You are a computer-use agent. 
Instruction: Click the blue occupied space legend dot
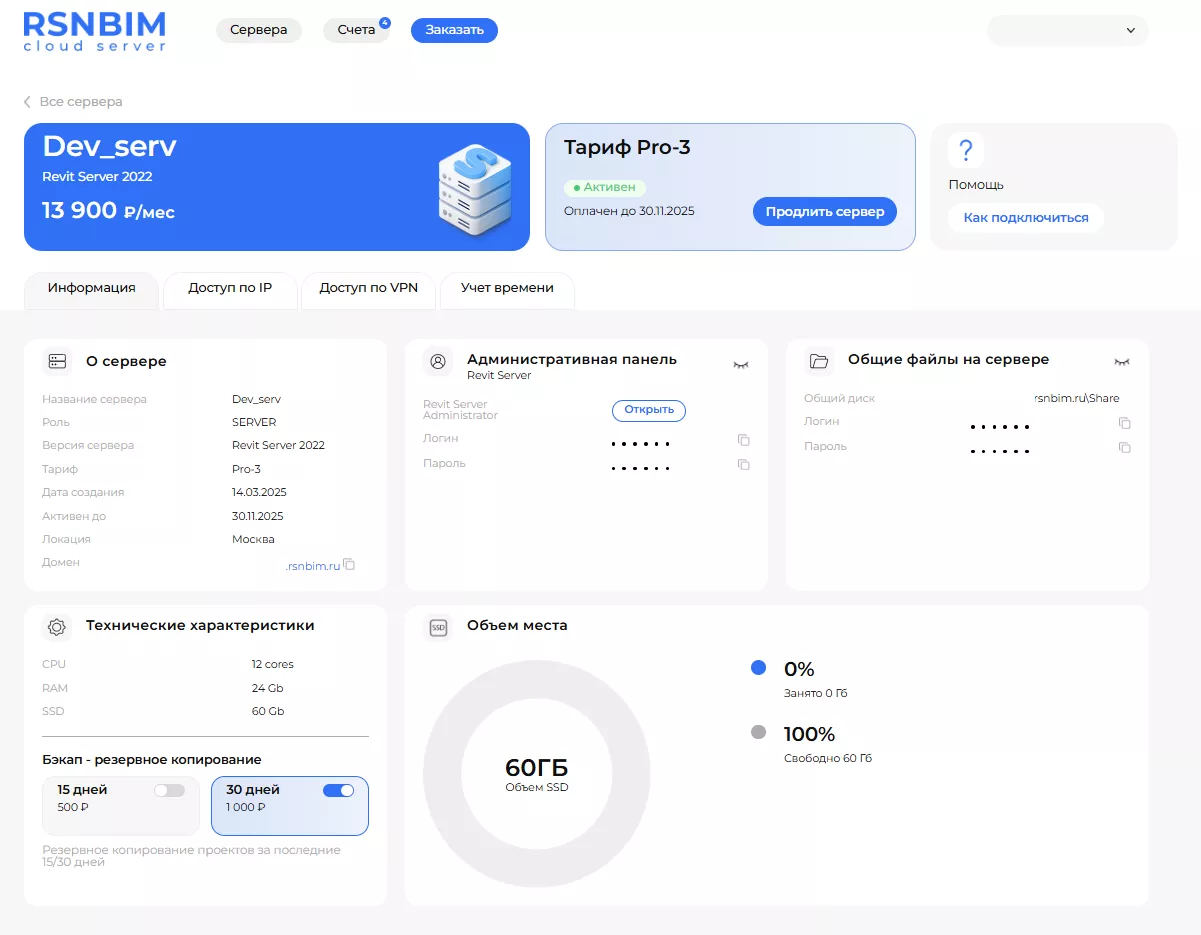pyautogui.click(x=758, y=668)
